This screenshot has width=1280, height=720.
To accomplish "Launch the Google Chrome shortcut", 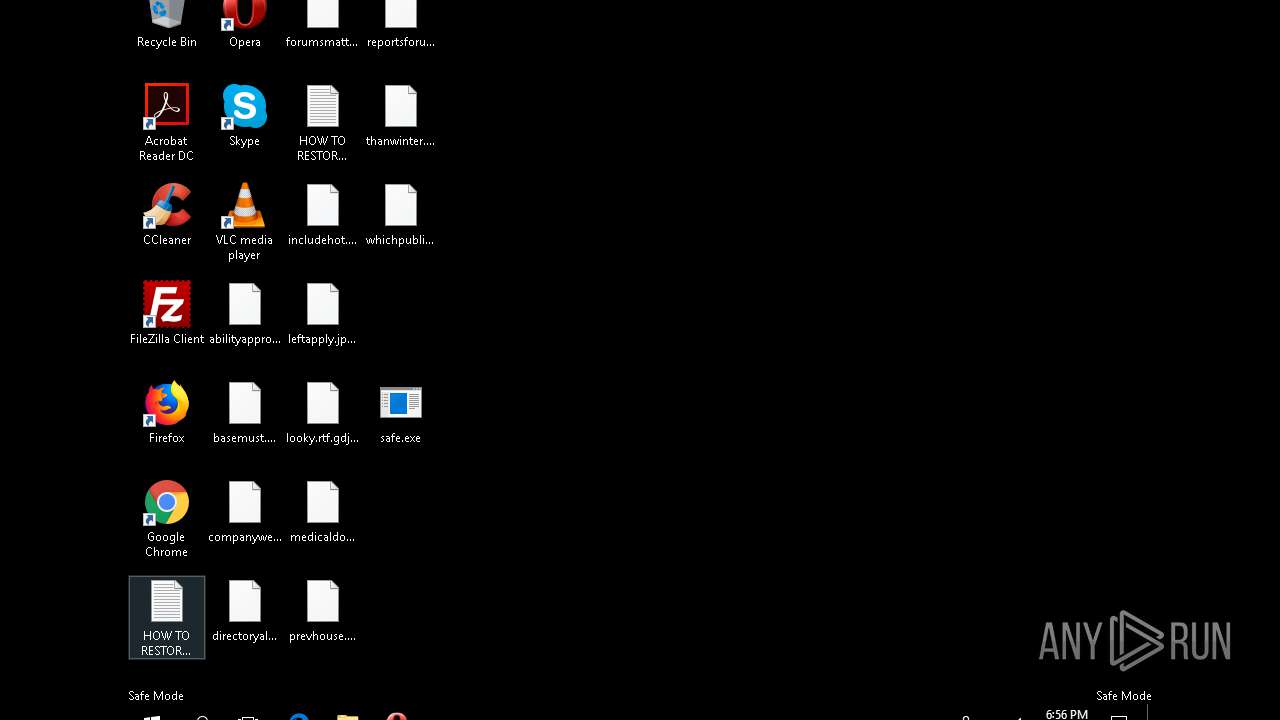I will click(x=166, y=518).
